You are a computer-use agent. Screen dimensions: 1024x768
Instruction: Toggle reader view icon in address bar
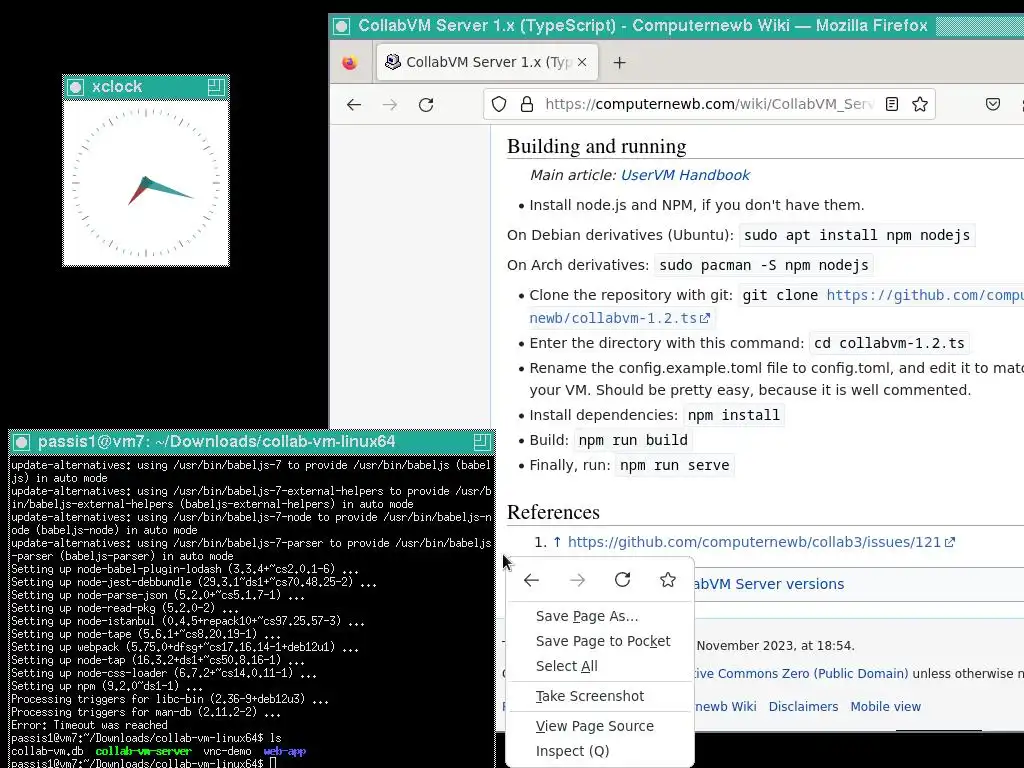point(892,104)
